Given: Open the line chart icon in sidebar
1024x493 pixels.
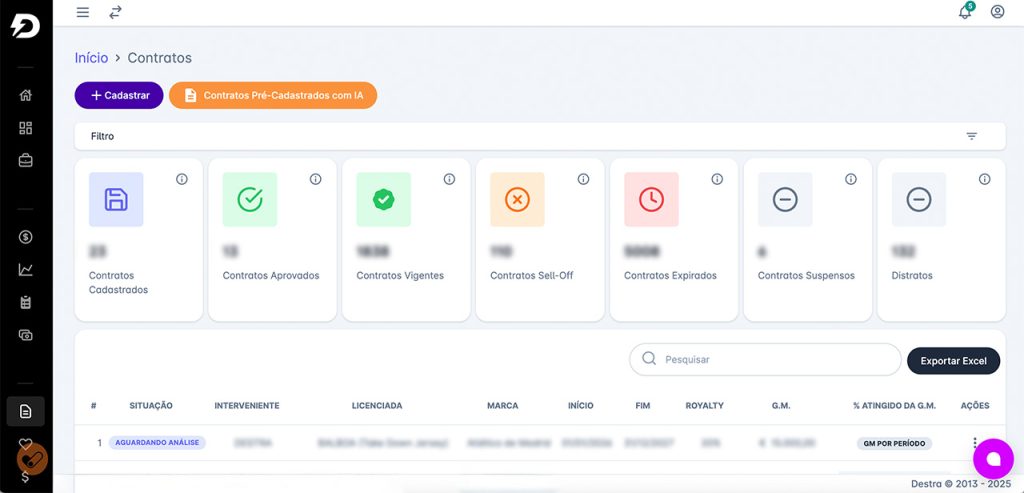Looking at the screenshot, I should tap(26, 269).
